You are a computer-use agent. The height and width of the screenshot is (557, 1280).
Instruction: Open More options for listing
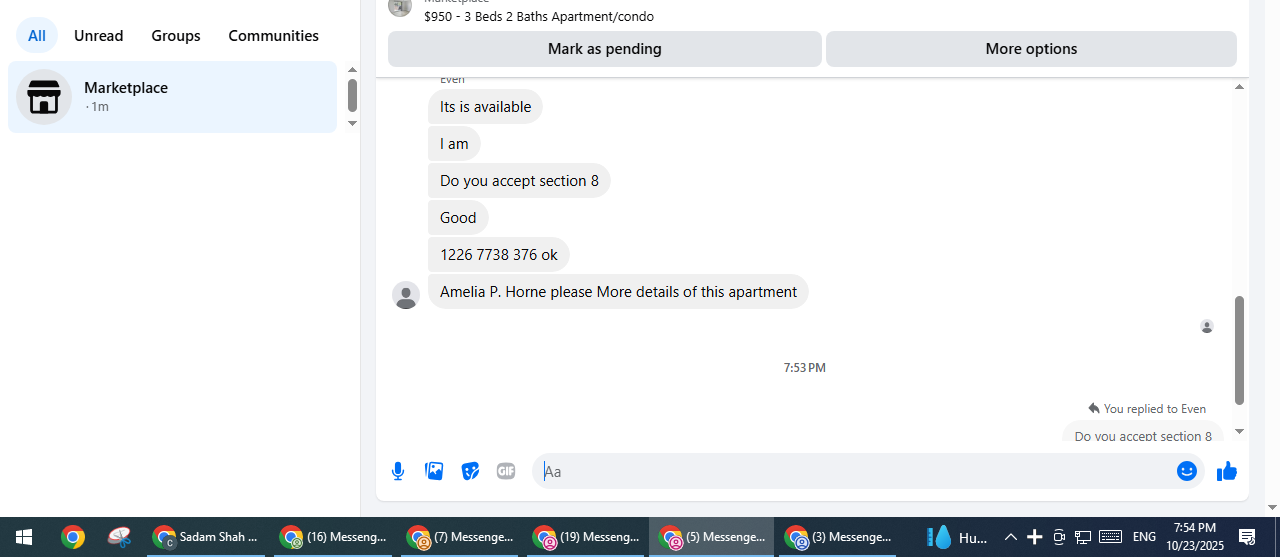click(x=1031, y=49)
